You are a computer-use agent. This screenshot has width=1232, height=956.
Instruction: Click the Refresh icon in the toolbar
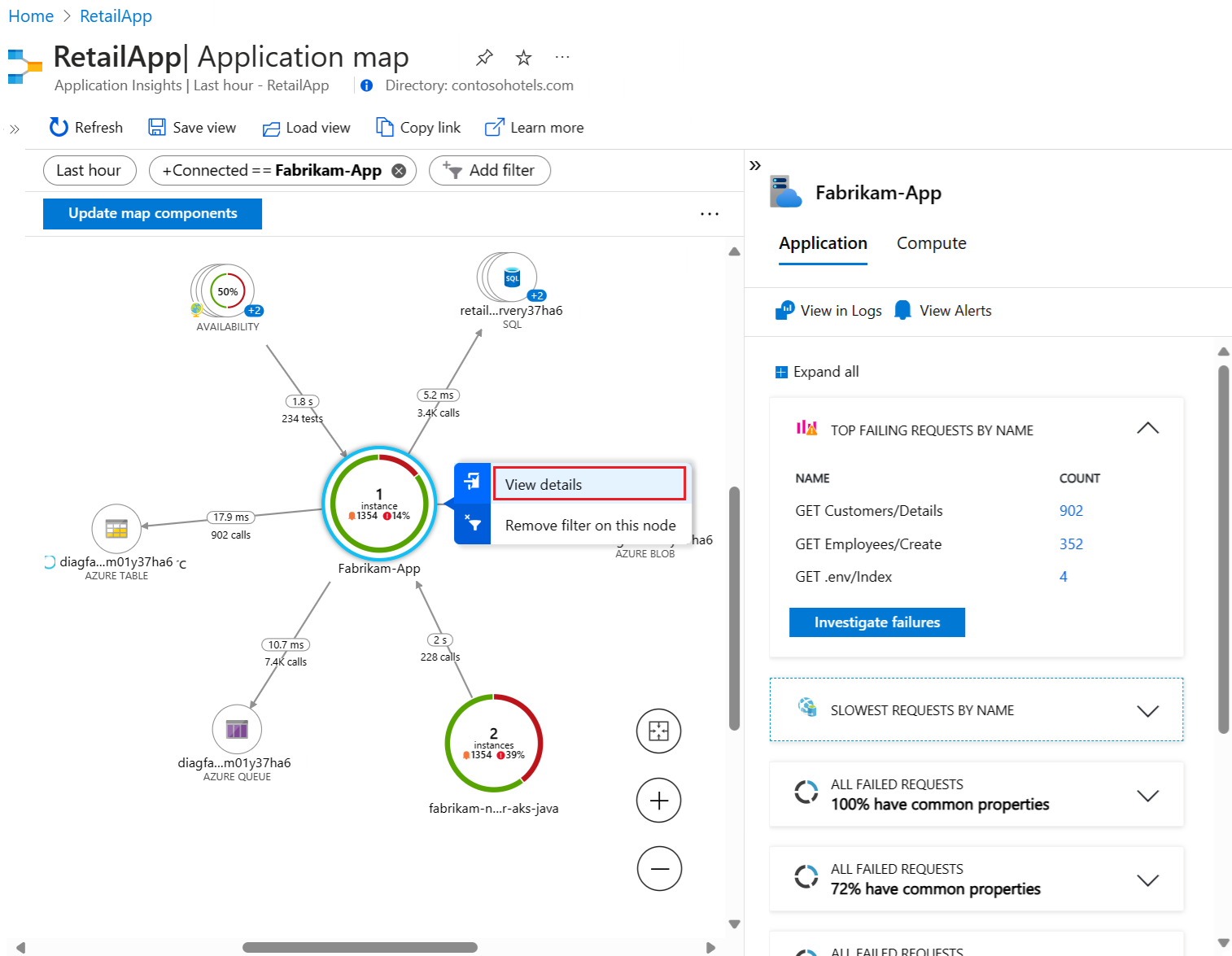click(59, 128)
